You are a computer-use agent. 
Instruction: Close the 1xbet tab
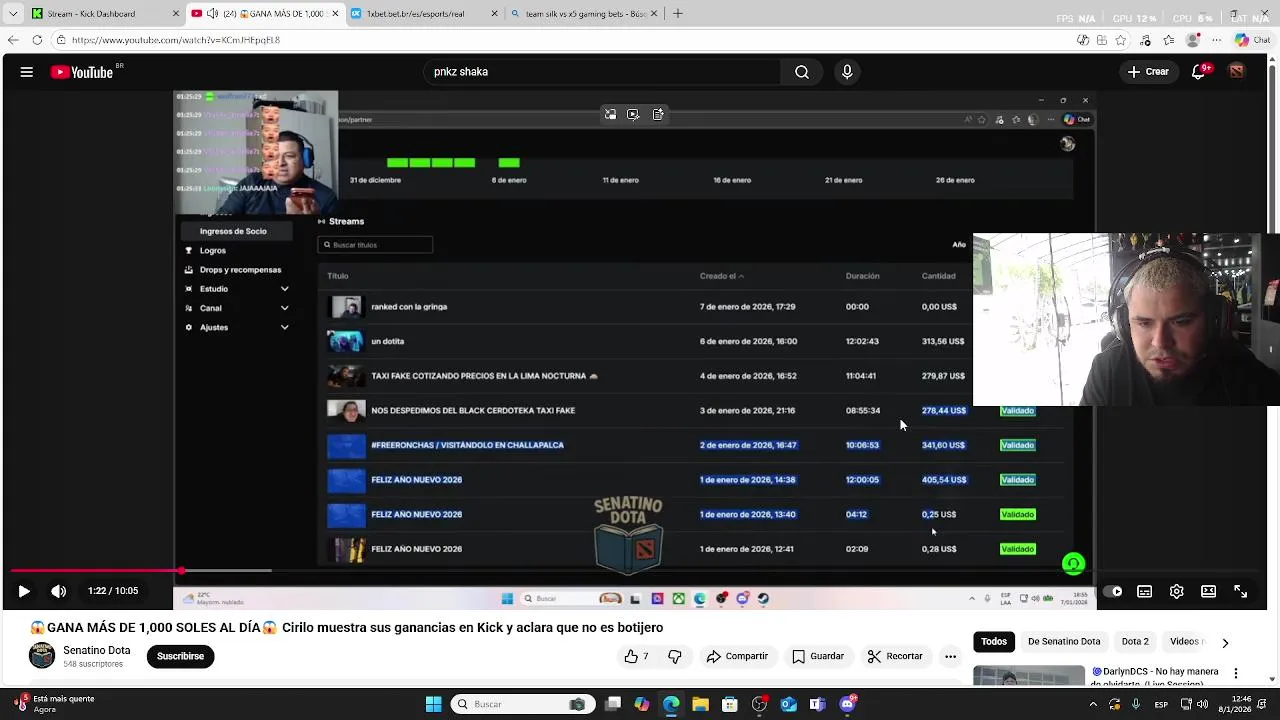tap(495, 14)
